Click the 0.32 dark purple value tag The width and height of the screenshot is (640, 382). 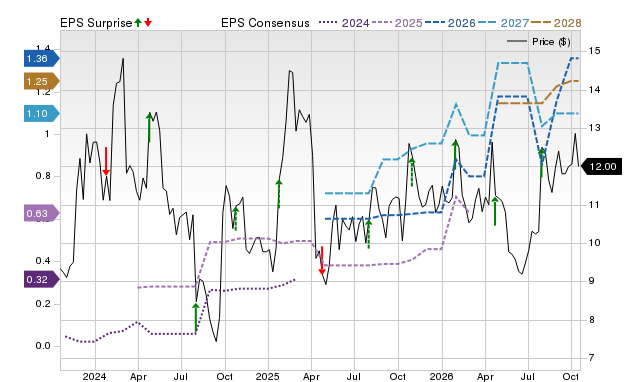[x=42, y=280]
